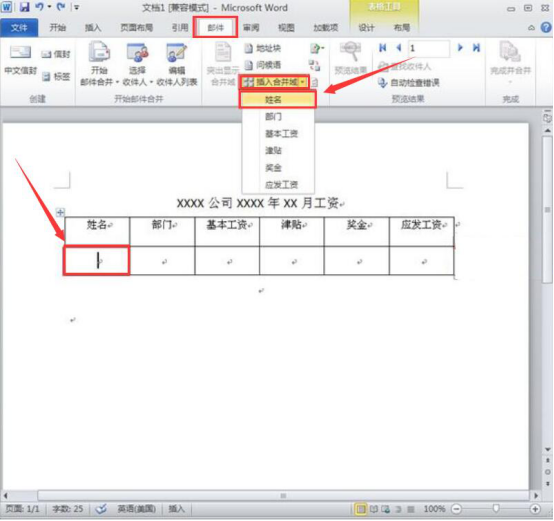The height and width of the screenshot is (521, 554).
Task: Open the 选择收件人 dropdown button
Action: [x=137, y=64]
